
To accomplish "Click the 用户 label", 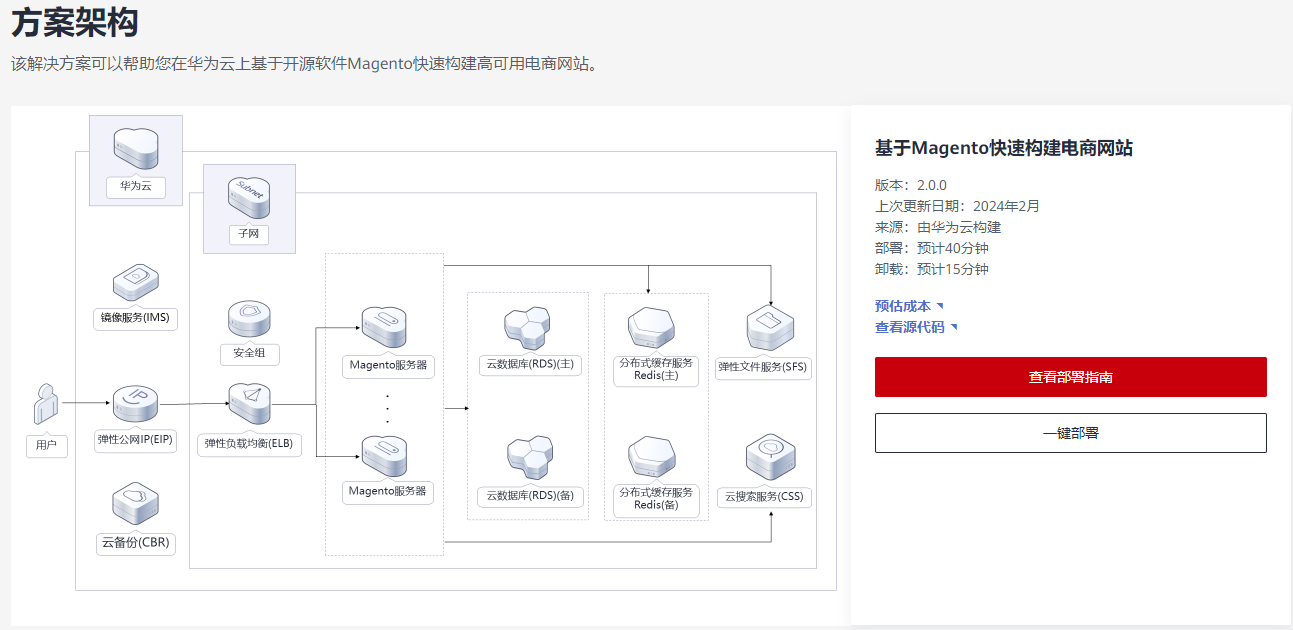I will [x=46, y=445].
